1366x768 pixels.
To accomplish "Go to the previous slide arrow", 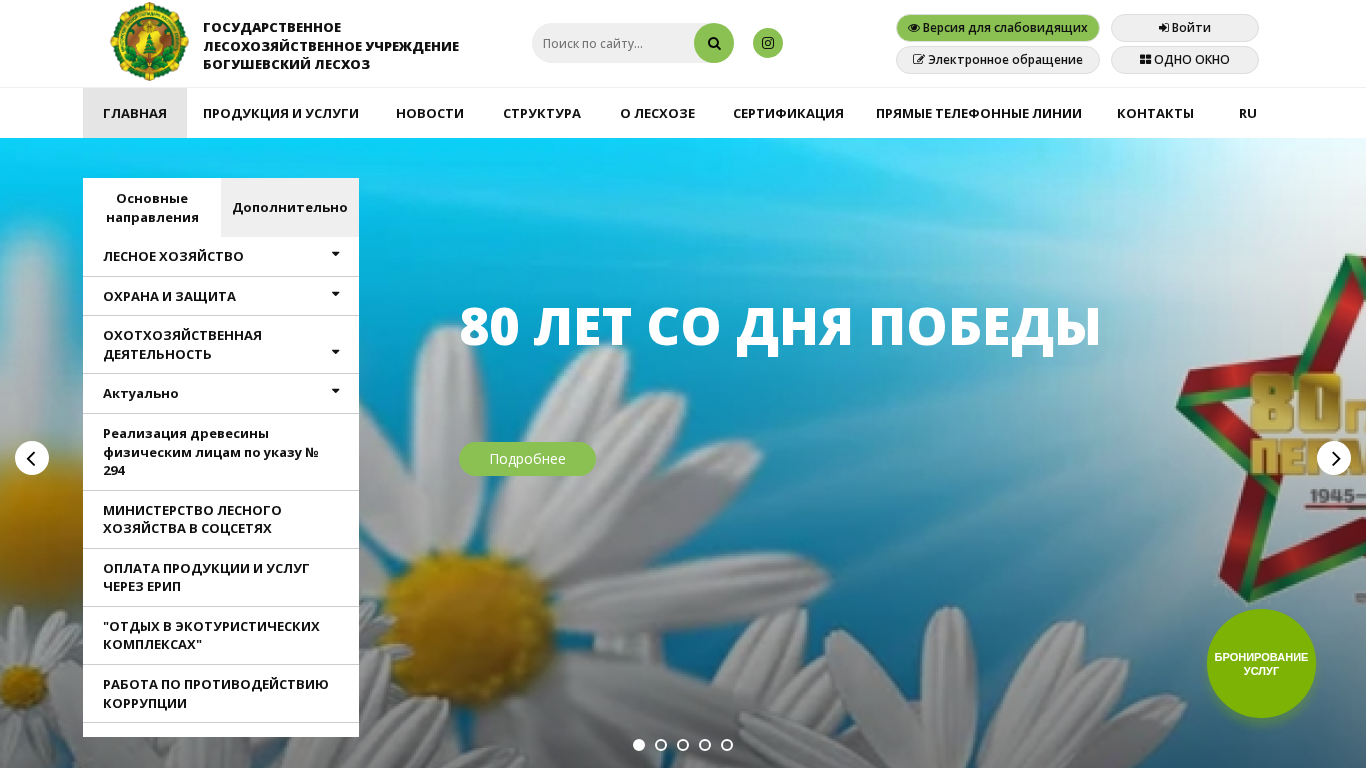I will pyautogui.click(x=32, y=458).
